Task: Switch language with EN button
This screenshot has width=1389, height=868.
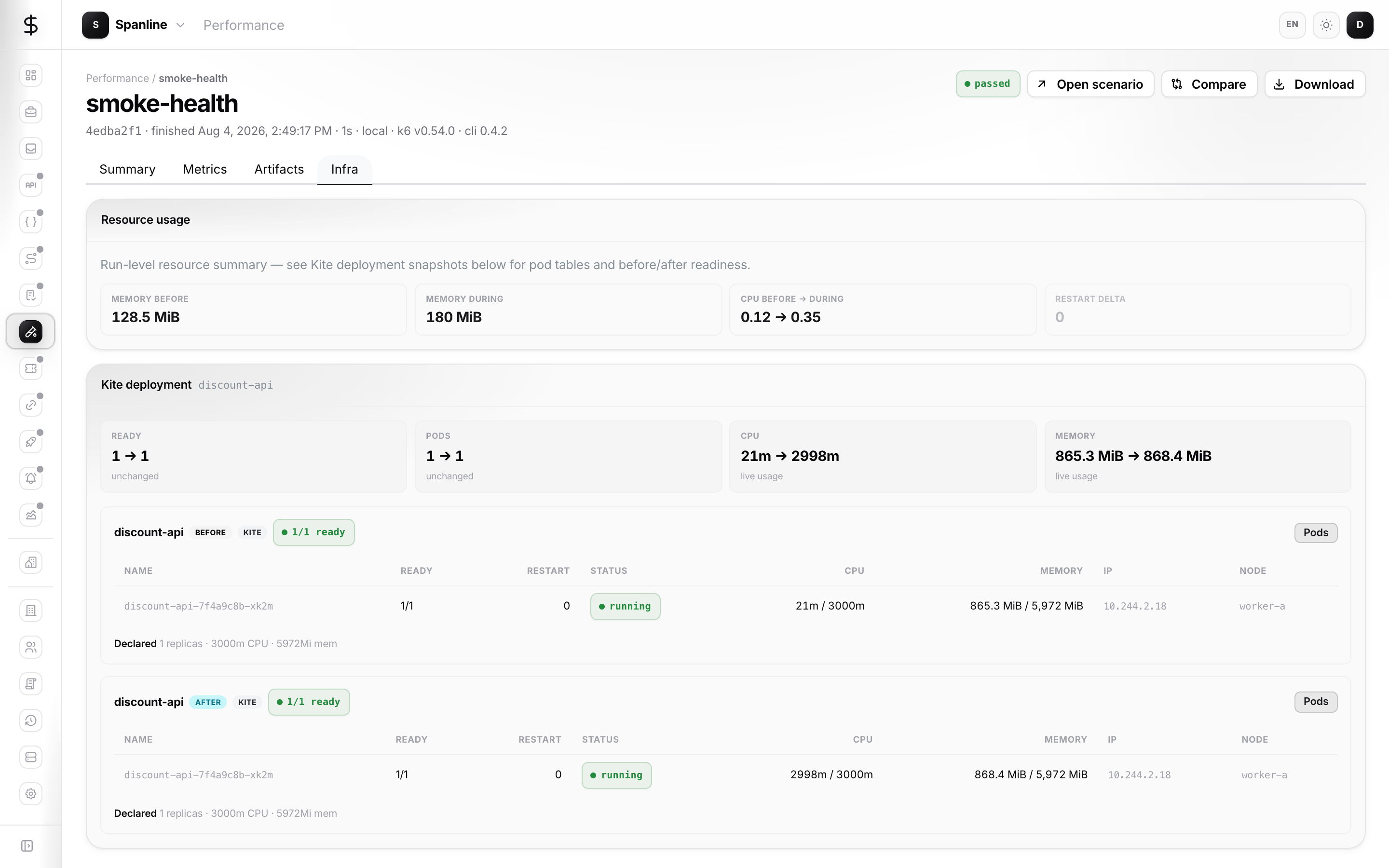Action: point(1292,25)
